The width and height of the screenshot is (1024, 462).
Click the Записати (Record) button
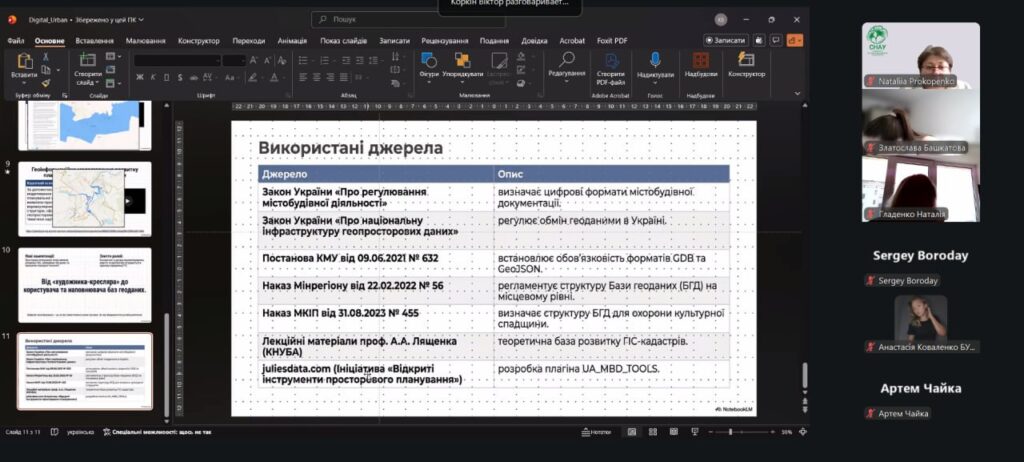tap(725, 40)
